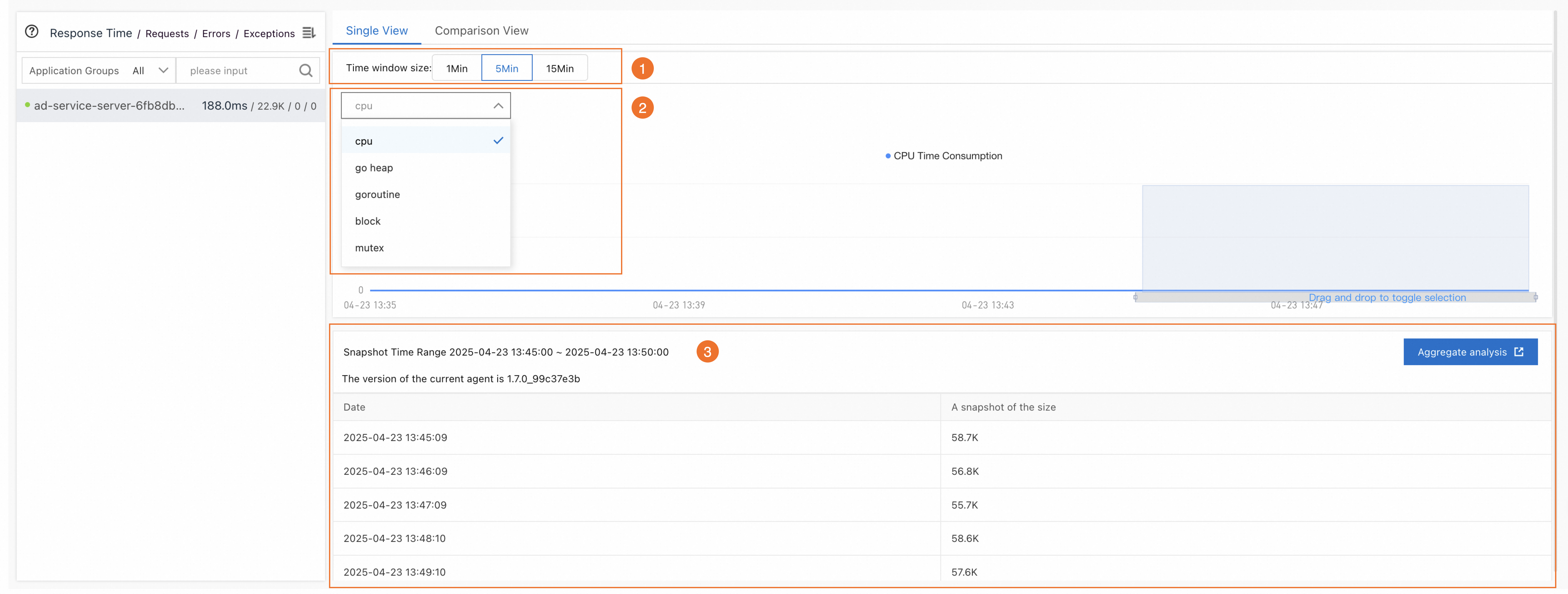Click the external link icon on Aggregate analysis
The image size is (1568, 594).
(x=1519, y=352)
